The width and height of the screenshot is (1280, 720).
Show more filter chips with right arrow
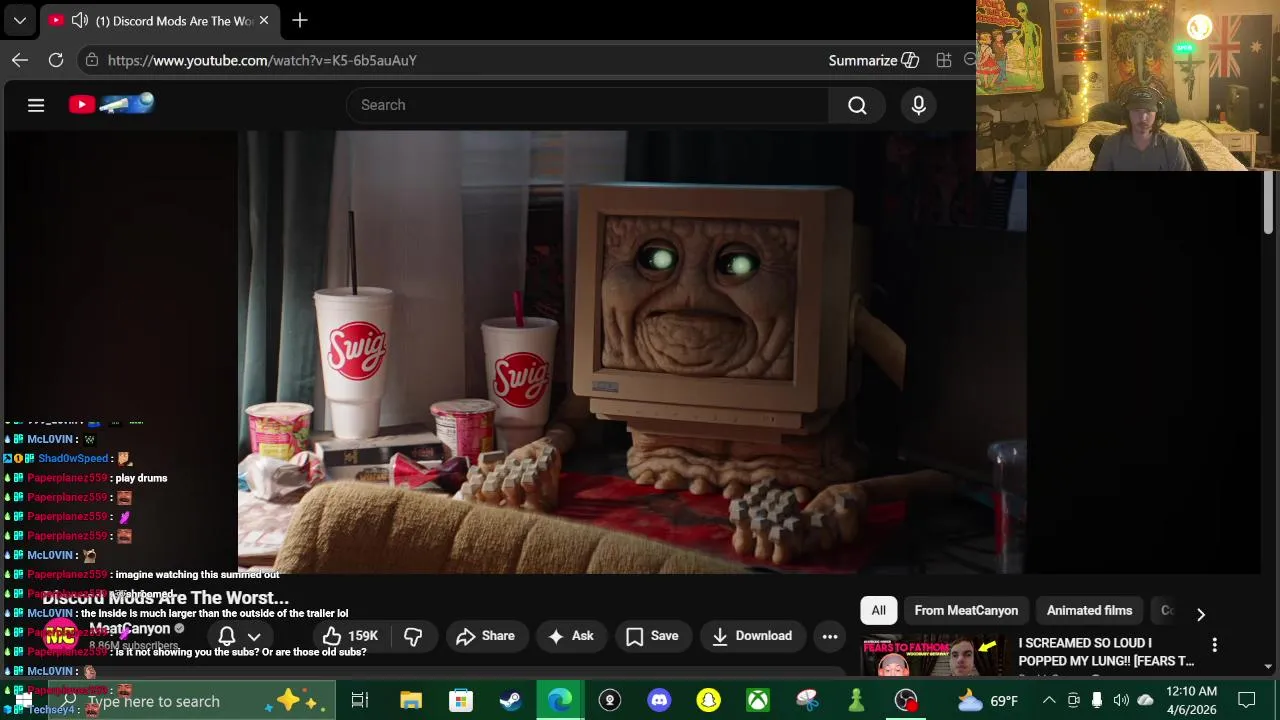1201,614
